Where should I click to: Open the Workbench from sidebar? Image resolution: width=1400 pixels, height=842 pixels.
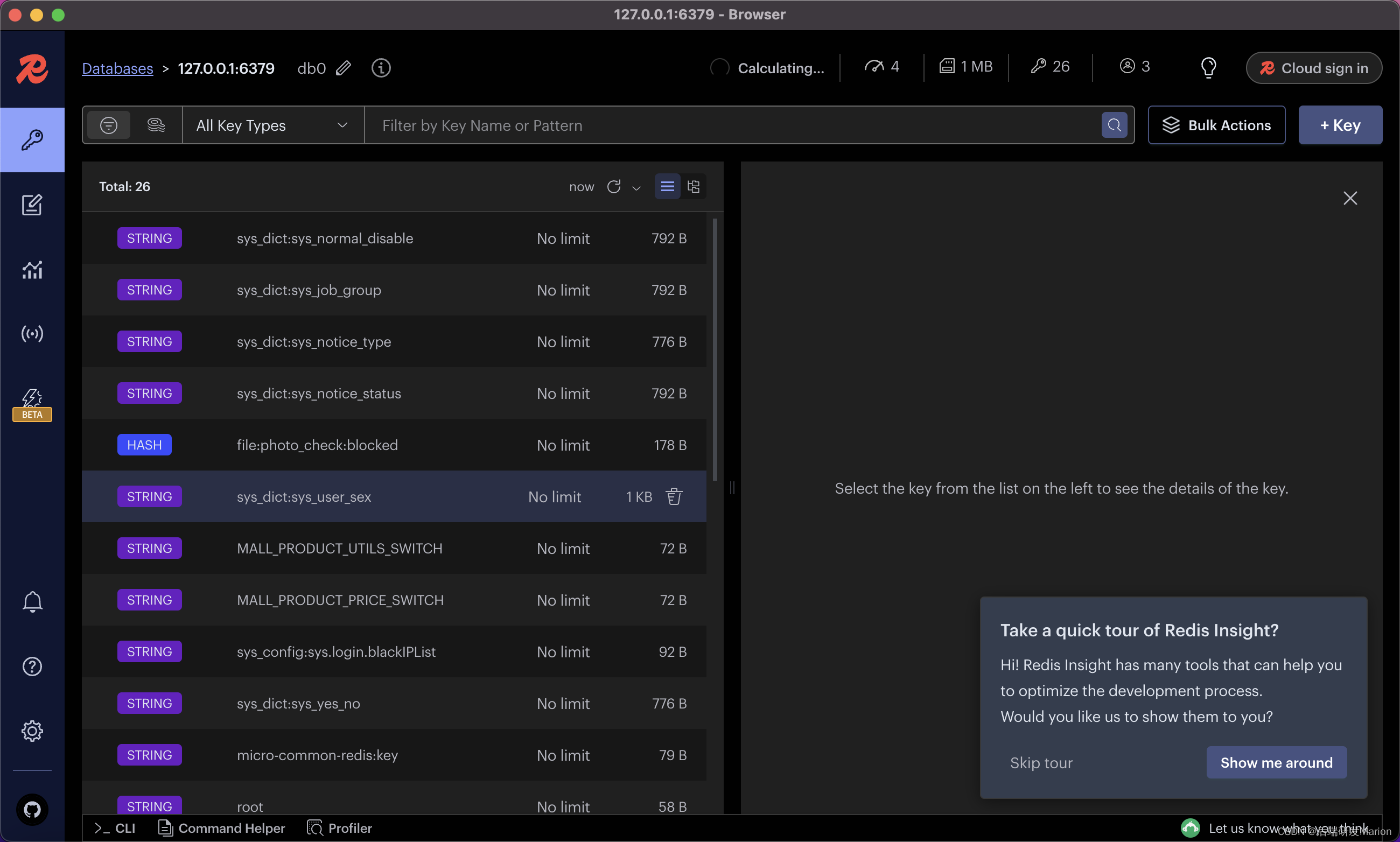32,205
